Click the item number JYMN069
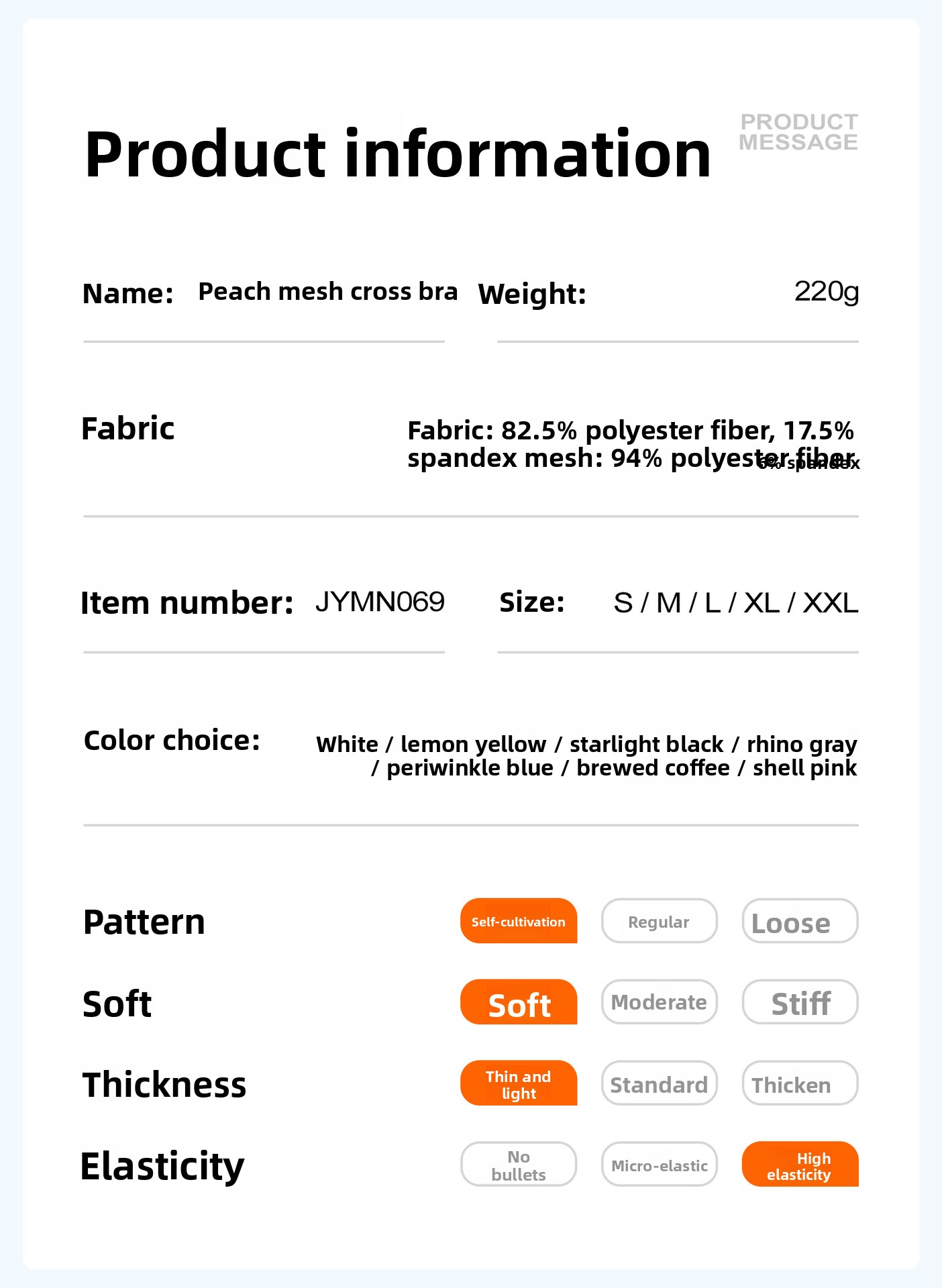Image resolution: width=942 pixels, height=1288 pixels. coord(380,602)
